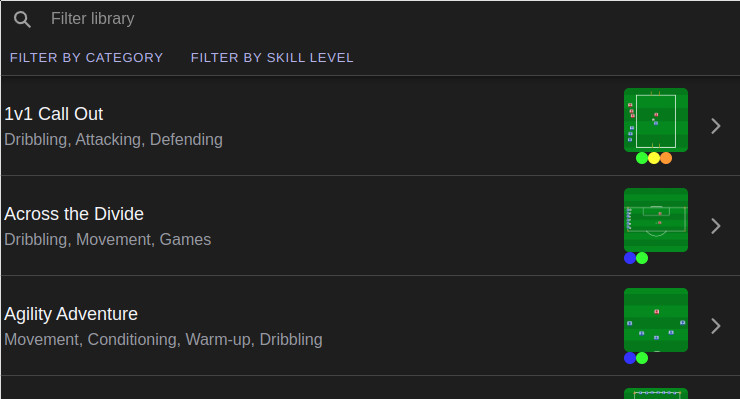Expand 1v1 Call Out with its chevron arrow
This screenshot has width=740, height=399.
pyautogui.click(x=715, y=126)
